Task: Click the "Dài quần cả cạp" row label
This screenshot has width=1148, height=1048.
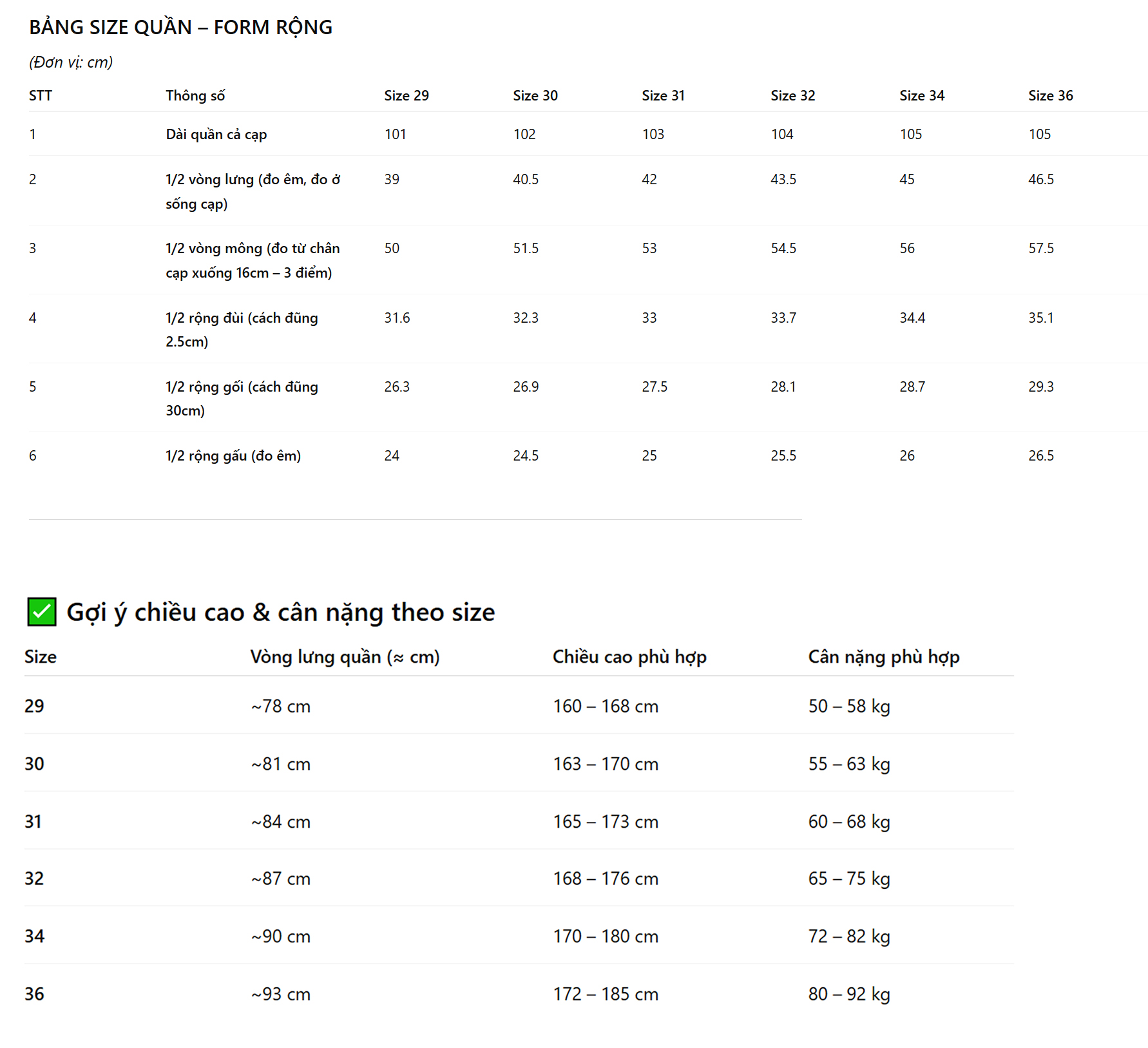Action: 216,134
